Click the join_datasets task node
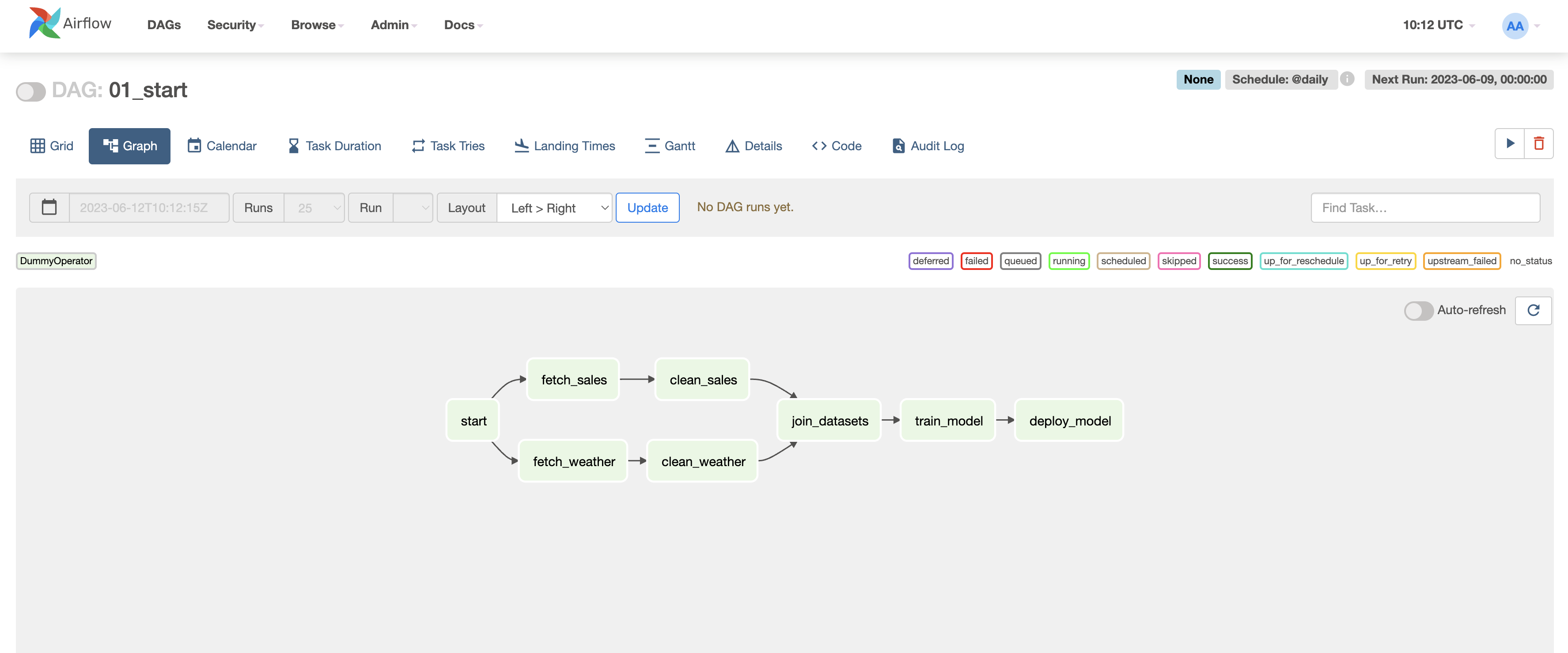The image size is (1568, 653). click(829, 421)
